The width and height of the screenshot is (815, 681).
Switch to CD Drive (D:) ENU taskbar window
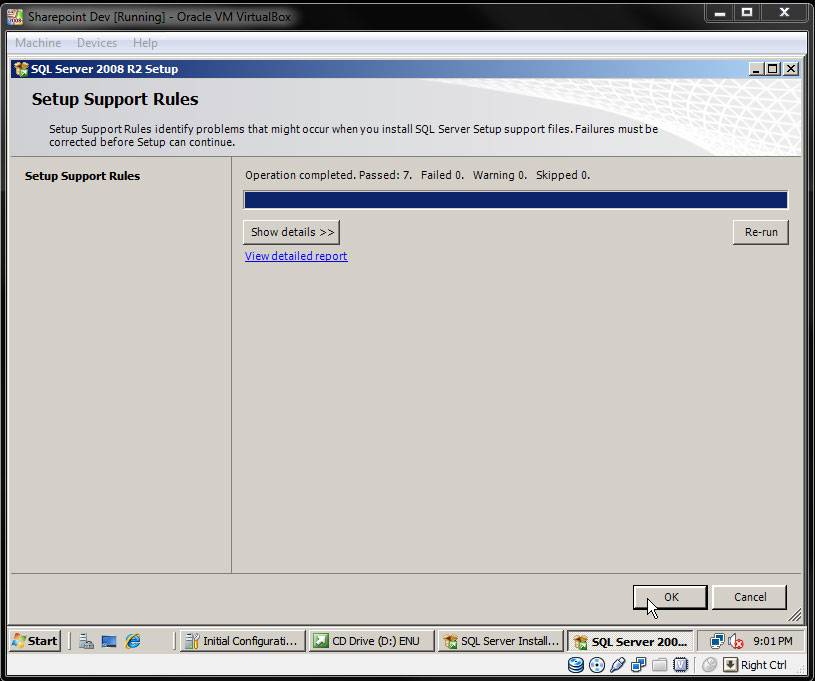(372, 641)
